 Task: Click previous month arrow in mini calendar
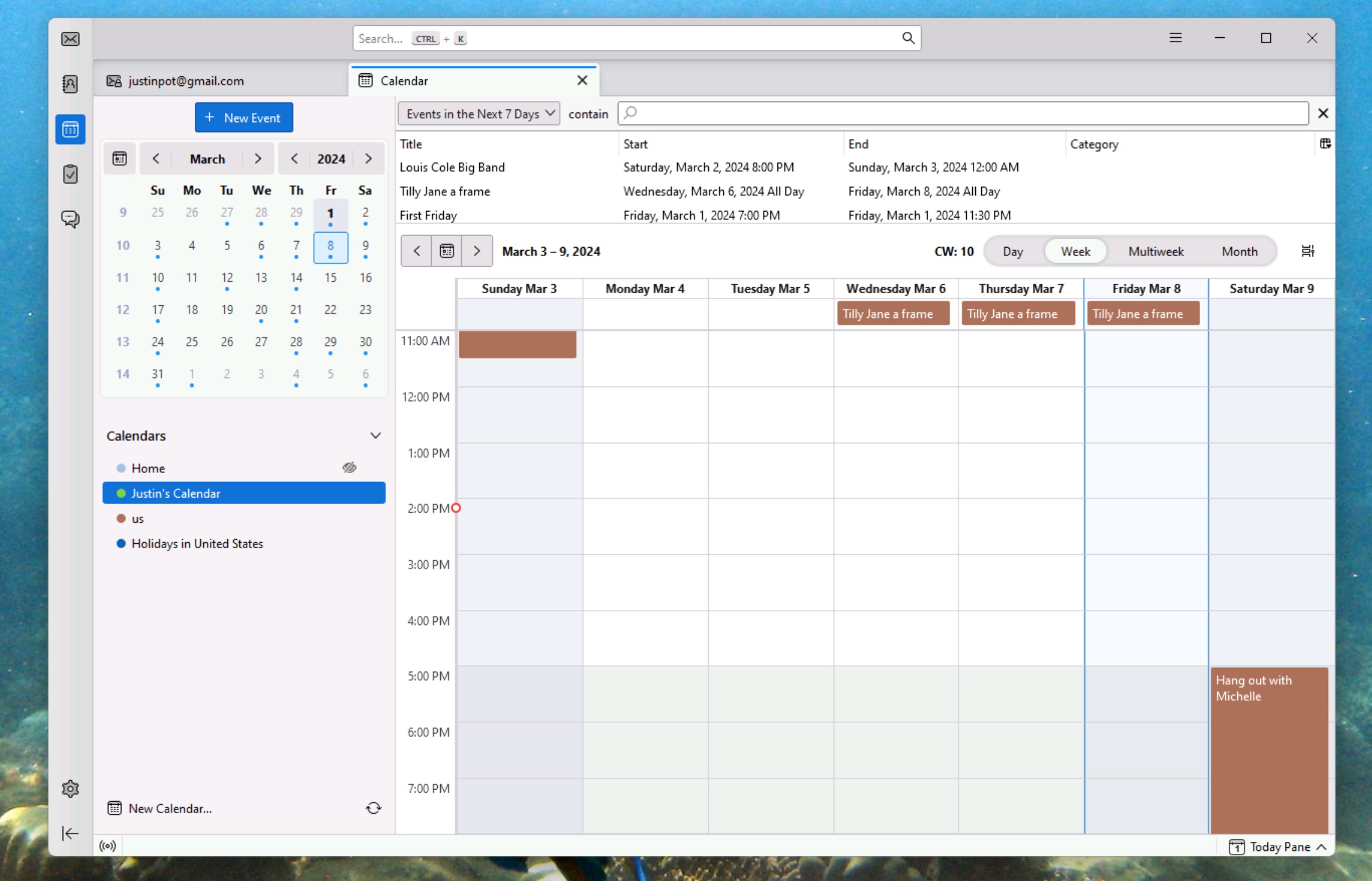(x=155, y=158)
